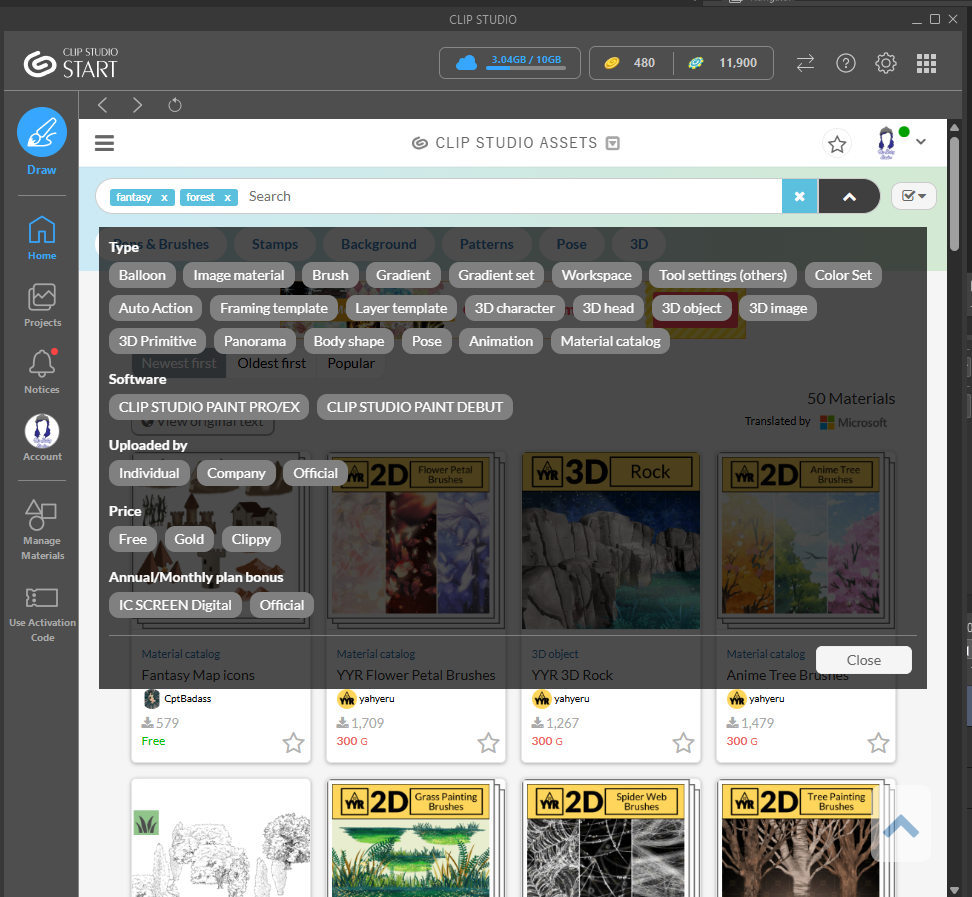Toggle the Material catalog filter
Image resolution: width=972 pixels, height=897 pixels.
[610, 341]
